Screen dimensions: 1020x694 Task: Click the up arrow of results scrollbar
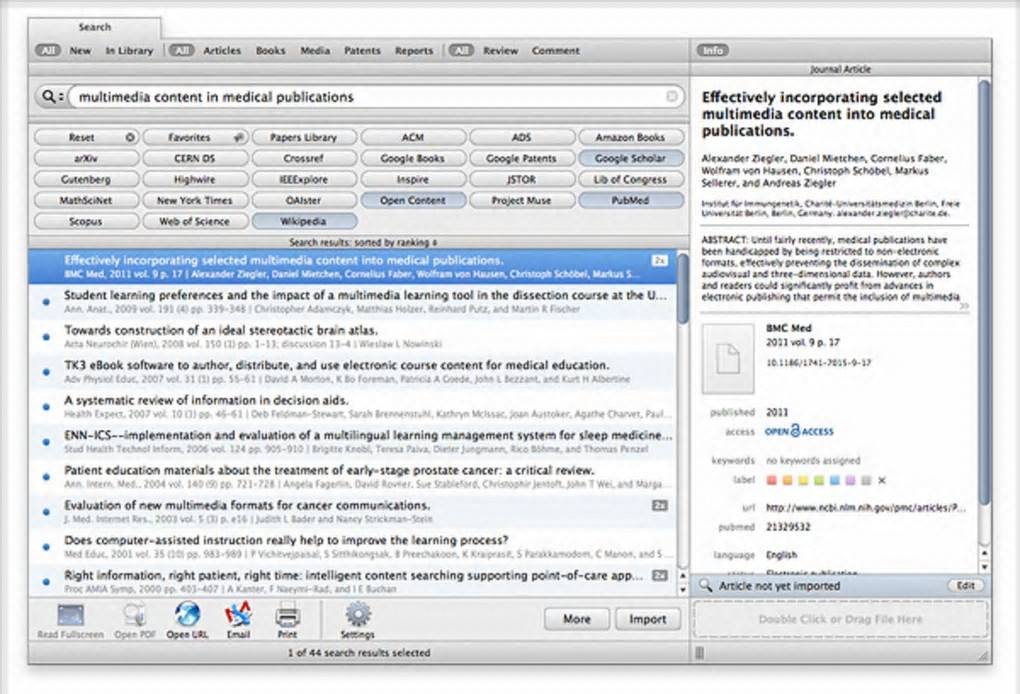coord(682,576)
